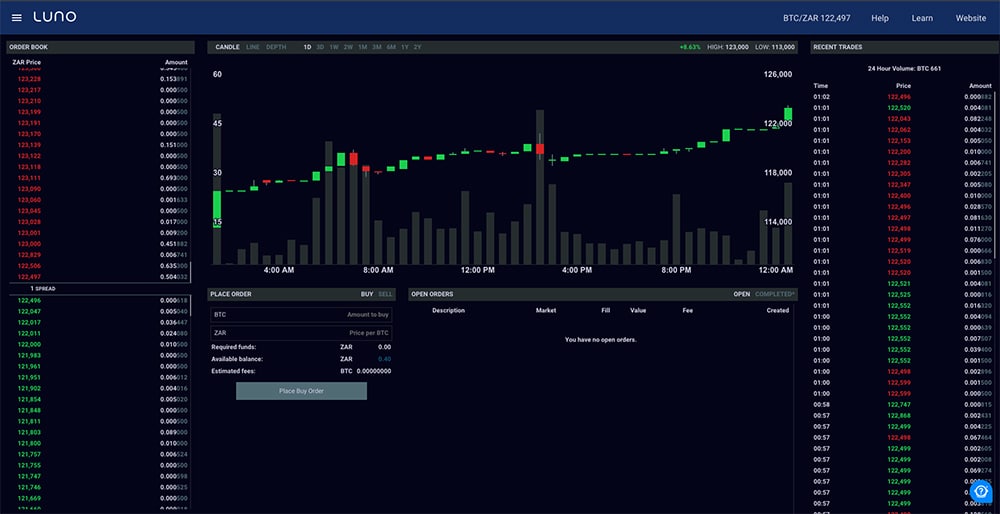Viewport: 1000px width, 514px height.
Task: Select the 1W chart timeframe
Action: tap(334, 47)
